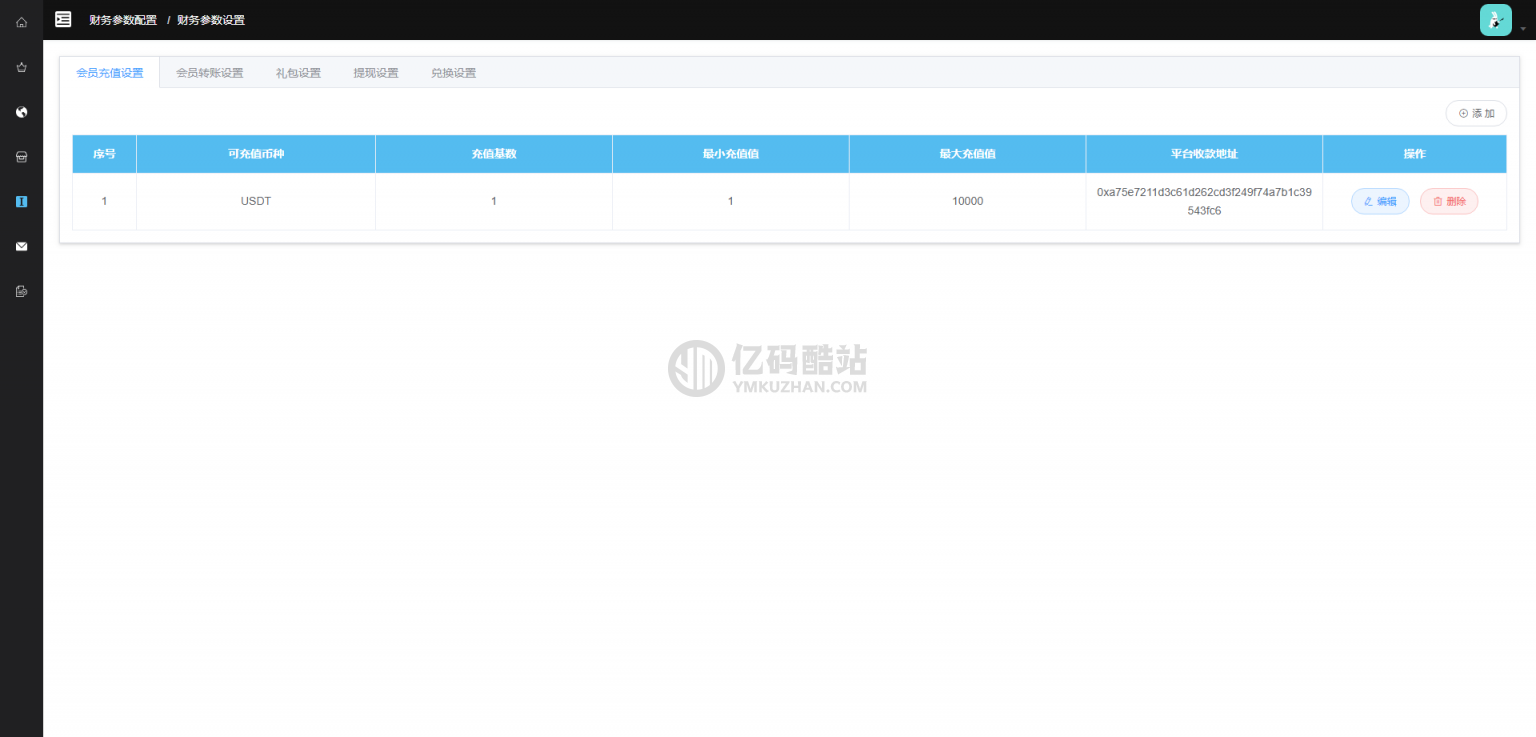Delete the USDT row with 删除
The image size is (1536, 737).
click(x=1449, y=201)
